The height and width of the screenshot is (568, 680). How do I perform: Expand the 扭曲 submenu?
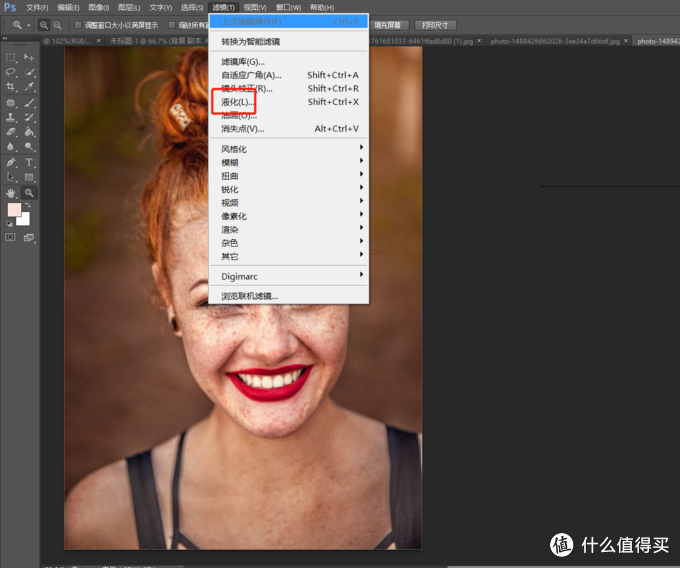pos(289,176)
